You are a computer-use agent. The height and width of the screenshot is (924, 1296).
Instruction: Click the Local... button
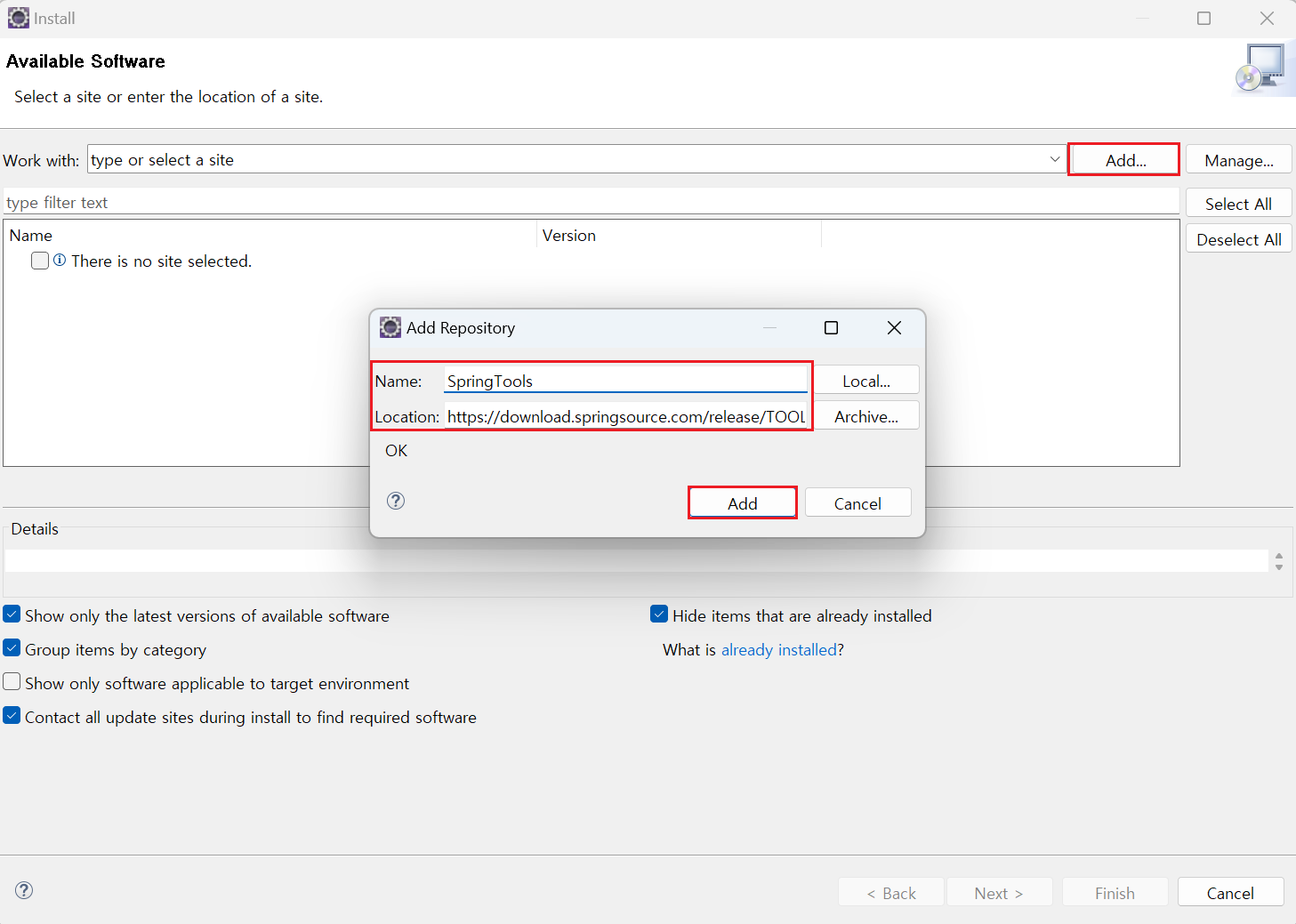[865, 381]
